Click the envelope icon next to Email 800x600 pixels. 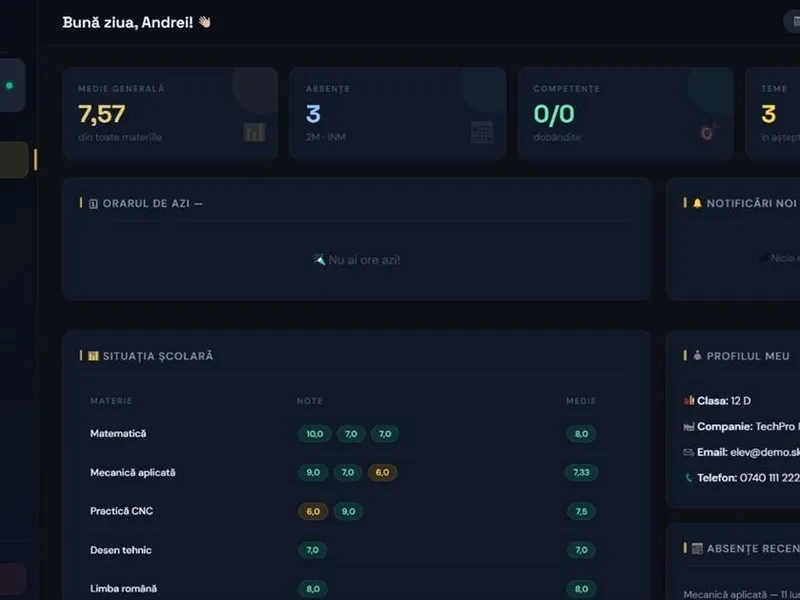[x=689, y=452]
